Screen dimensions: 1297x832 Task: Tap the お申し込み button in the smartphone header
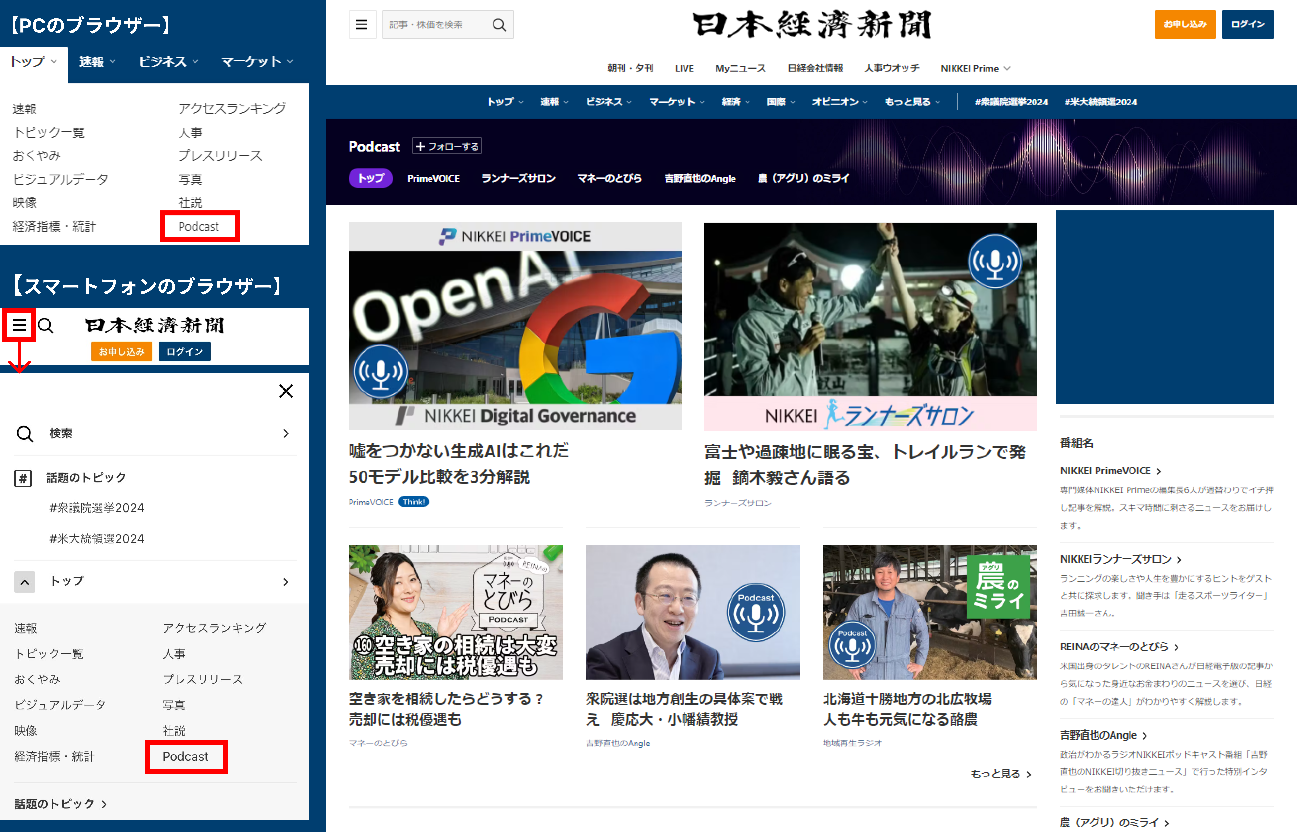point(122,352)
